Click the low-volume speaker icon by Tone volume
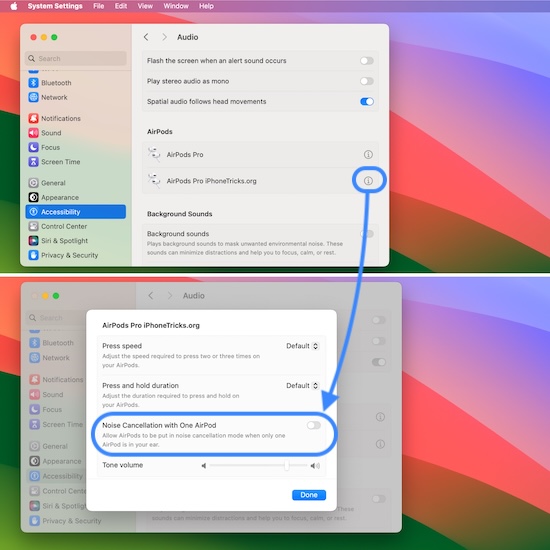This screenshot has width=550, height=550. pos(203,466)
